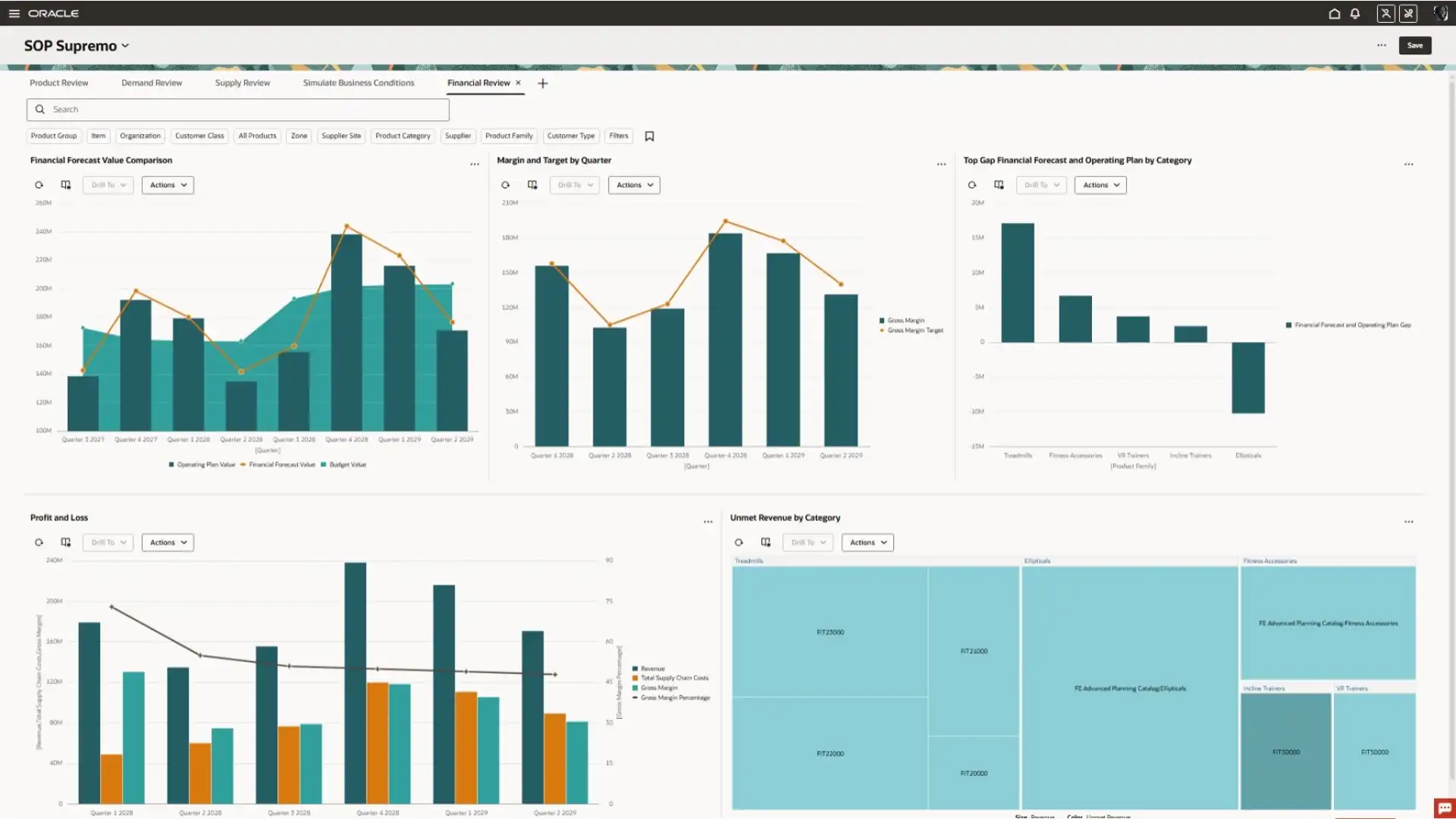The height and width of the screenshot is (819, 1456).
Task: Refresh the Financial Forecast Value Comparison chart
Action: pos(39,185)
